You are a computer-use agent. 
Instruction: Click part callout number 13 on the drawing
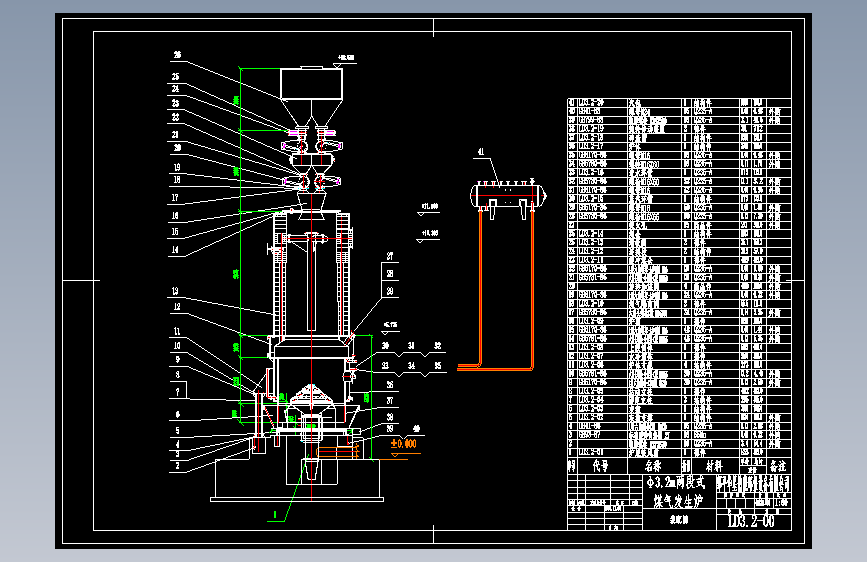pos(175,291)
